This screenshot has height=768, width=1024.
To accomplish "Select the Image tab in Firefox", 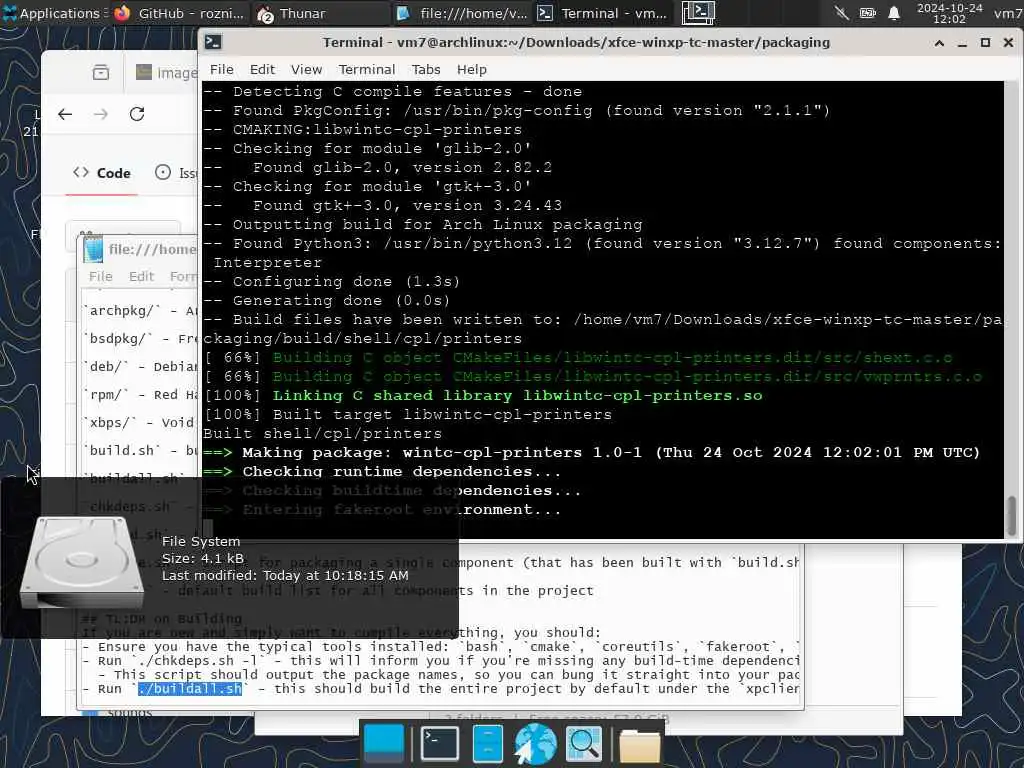I will tap(166, 72).
